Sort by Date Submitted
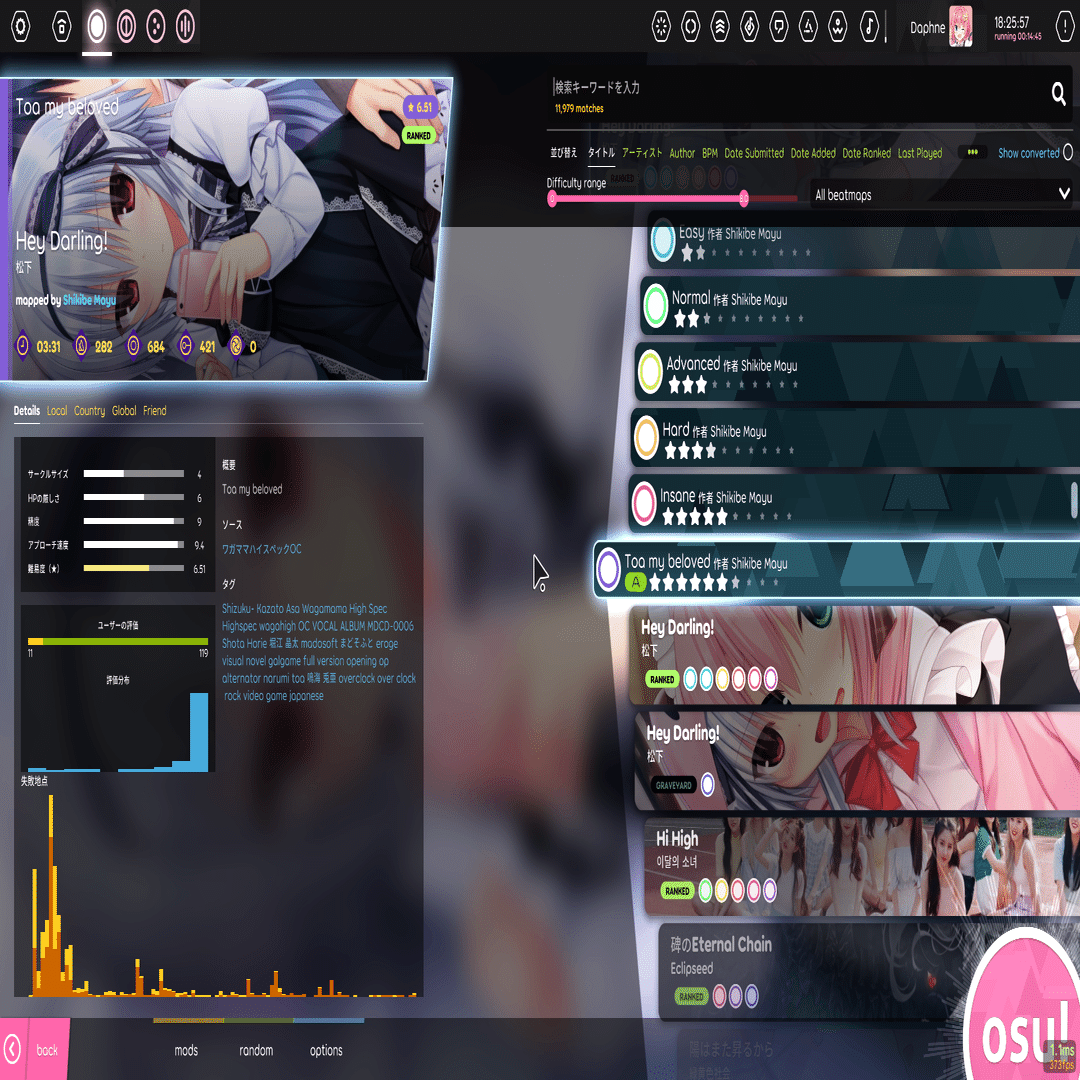The image size is (1080, 1080). [754, 153]
